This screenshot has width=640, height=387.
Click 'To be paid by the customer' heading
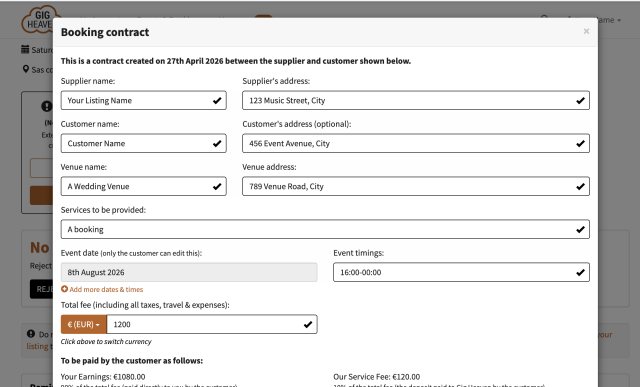pyautogui.click(x=132, y=361)
